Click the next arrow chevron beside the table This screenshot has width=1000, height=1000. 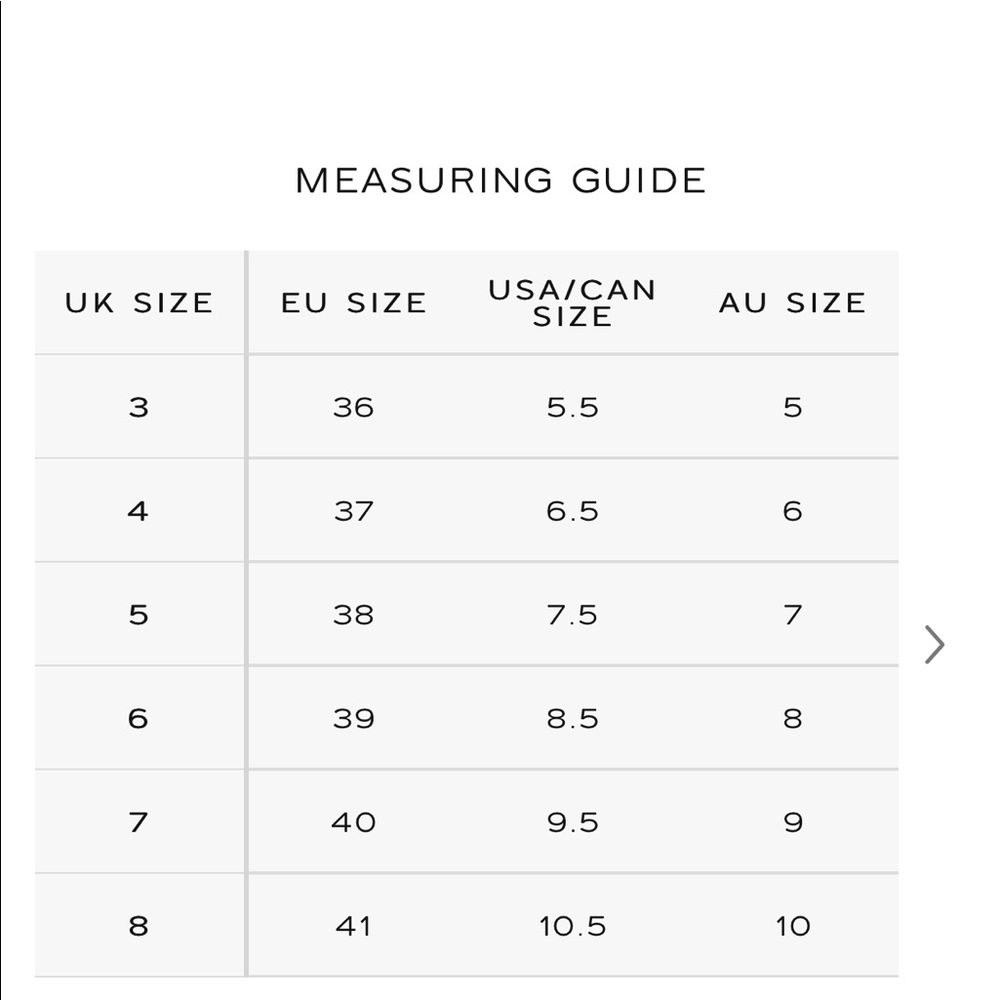(934, 645)
